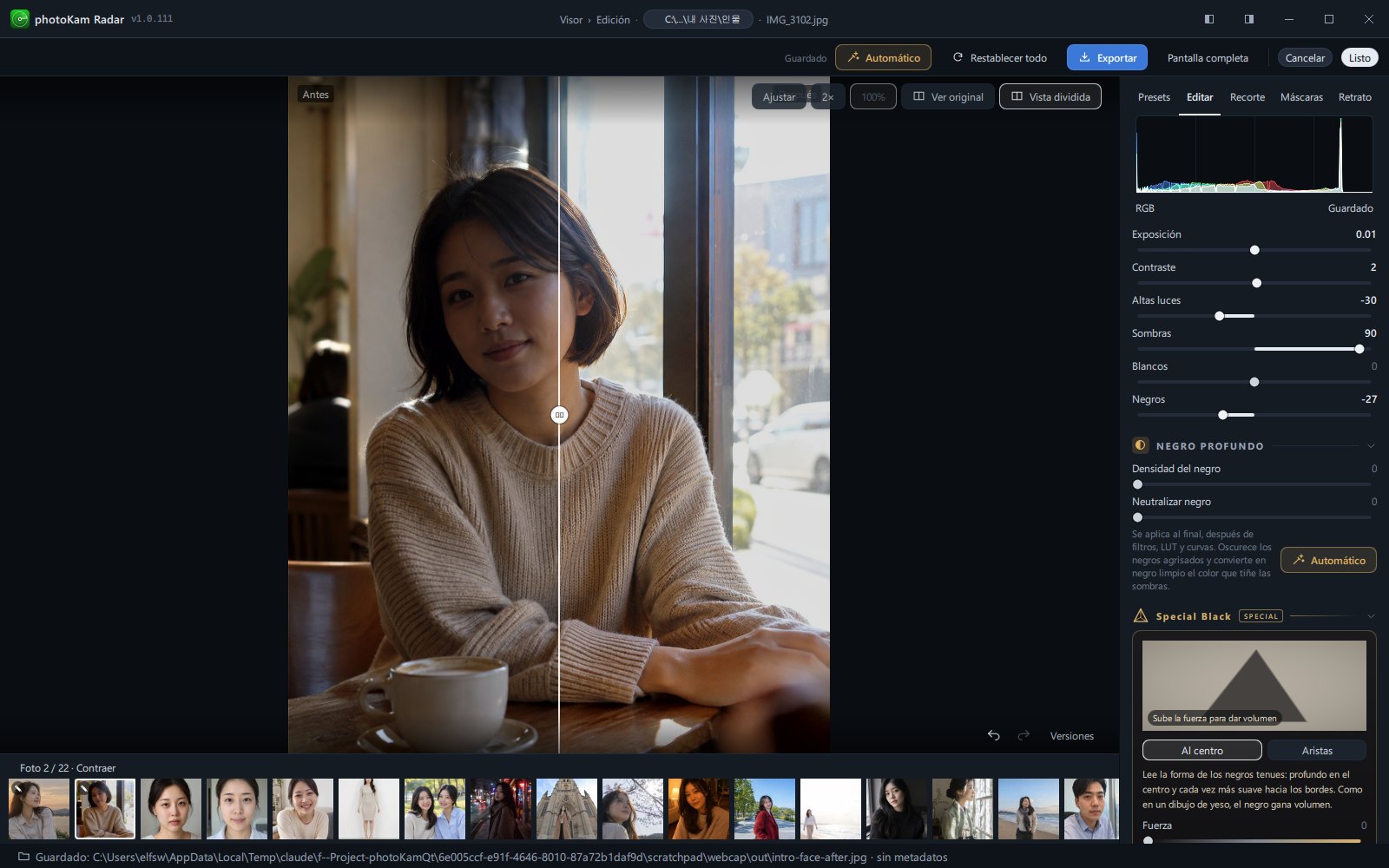Select the Aristas mode option

1317,750
